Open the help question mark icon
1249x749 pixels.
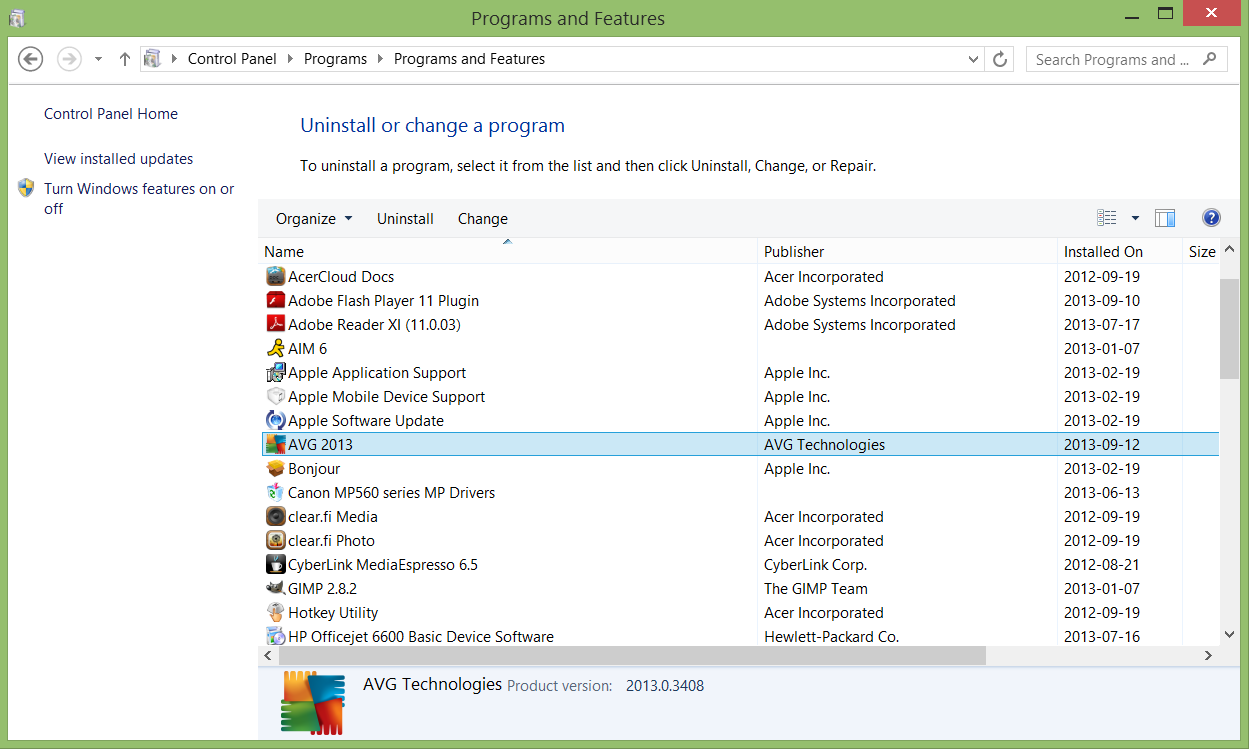pyautogui.click(x=1211, y=218)
